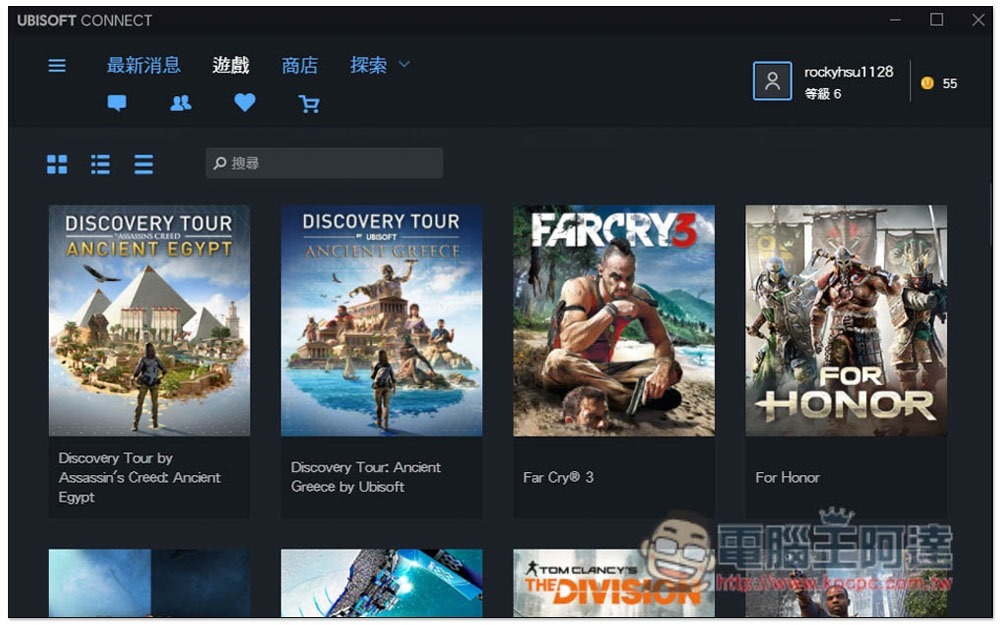Open The Division game cover
Viewport: 1000px width, 625px height.
(x=614, y=583)
